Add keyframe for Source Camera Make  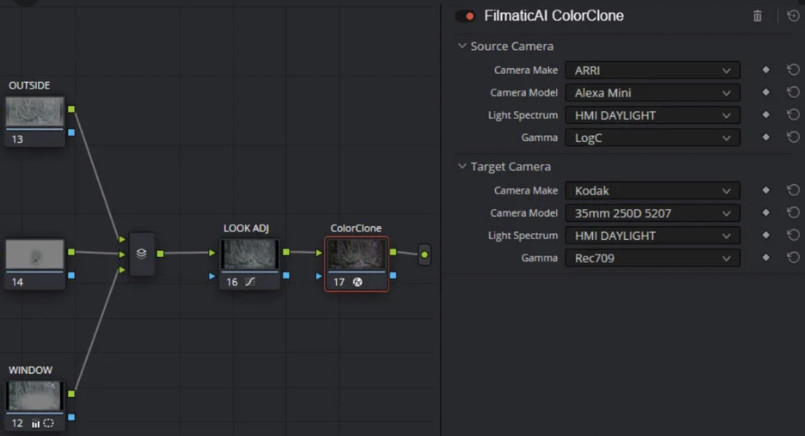click(765, 70)
